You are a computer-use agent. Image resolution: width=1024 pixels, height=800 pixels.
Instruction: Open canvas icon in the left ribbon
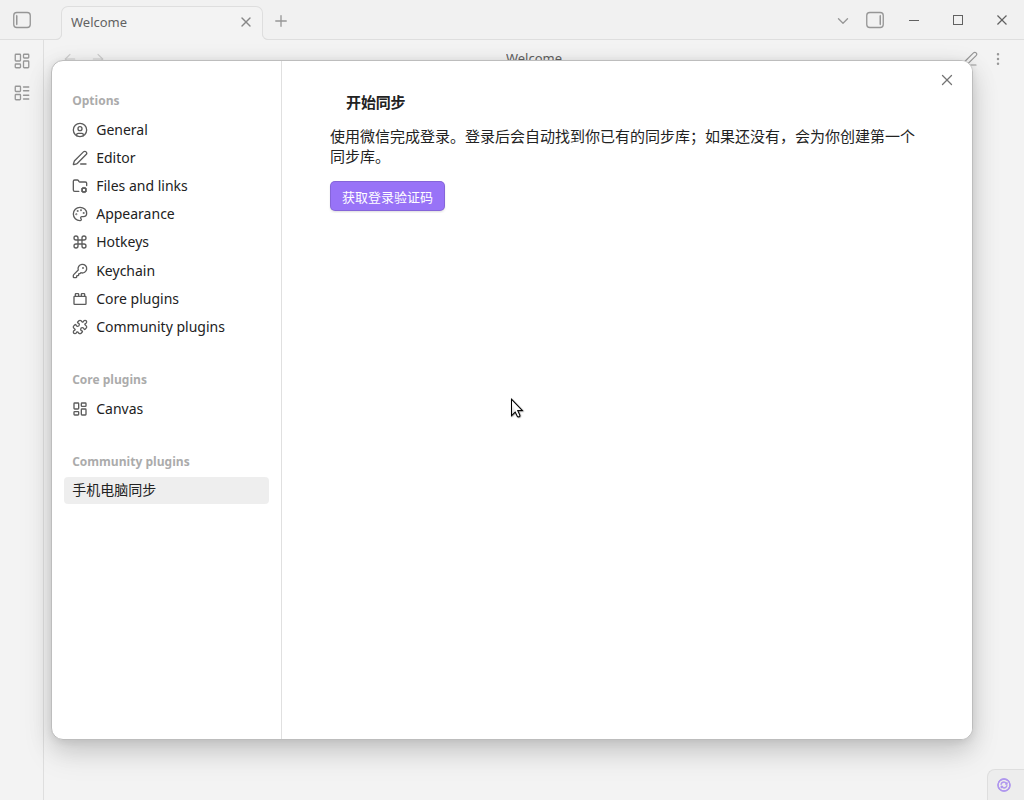[22, 61]
